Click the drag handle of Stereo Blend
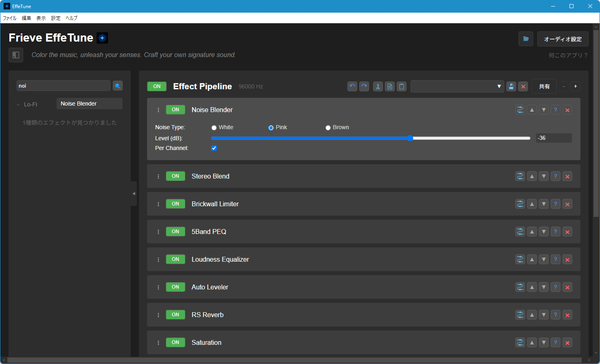This screenshot has width=600, height=364. tap(158, 176)
